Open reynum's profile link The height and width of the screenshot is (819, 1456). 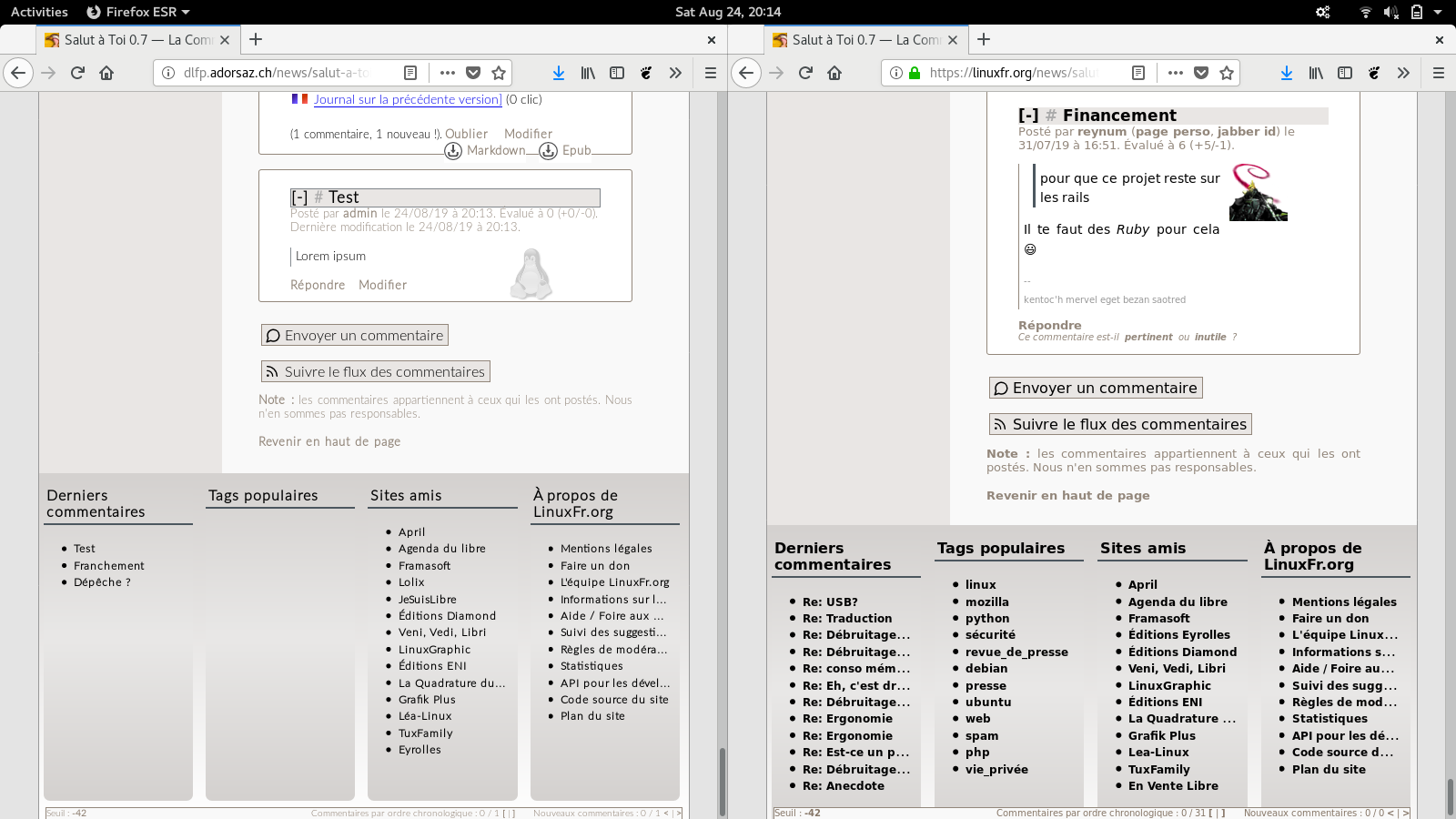(1102, 132)
